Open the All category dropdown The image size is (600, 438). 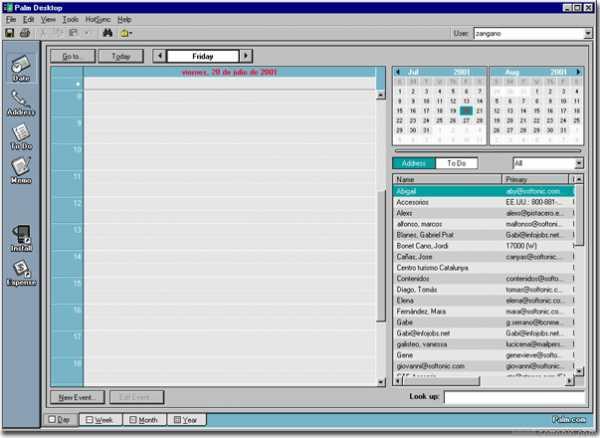[579, 163]
